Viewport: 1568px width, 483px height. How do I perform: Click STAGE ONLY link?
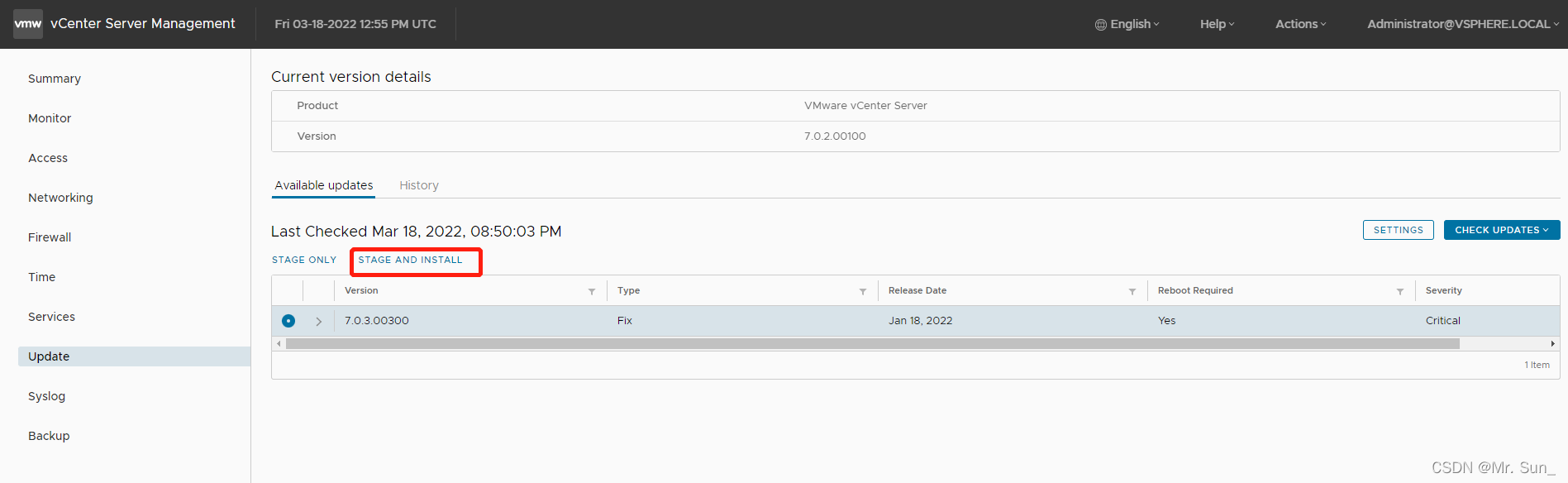pos(304,260)
